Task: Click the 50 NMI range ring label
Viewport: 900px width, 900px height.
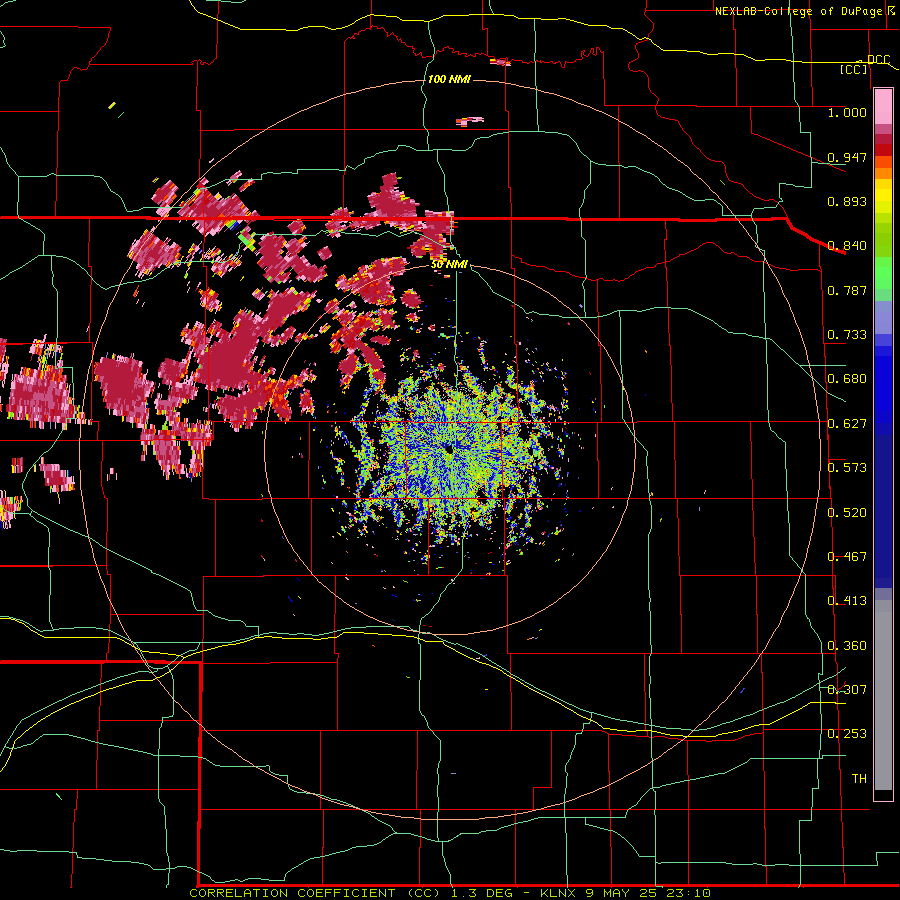Action: point(449,264)
